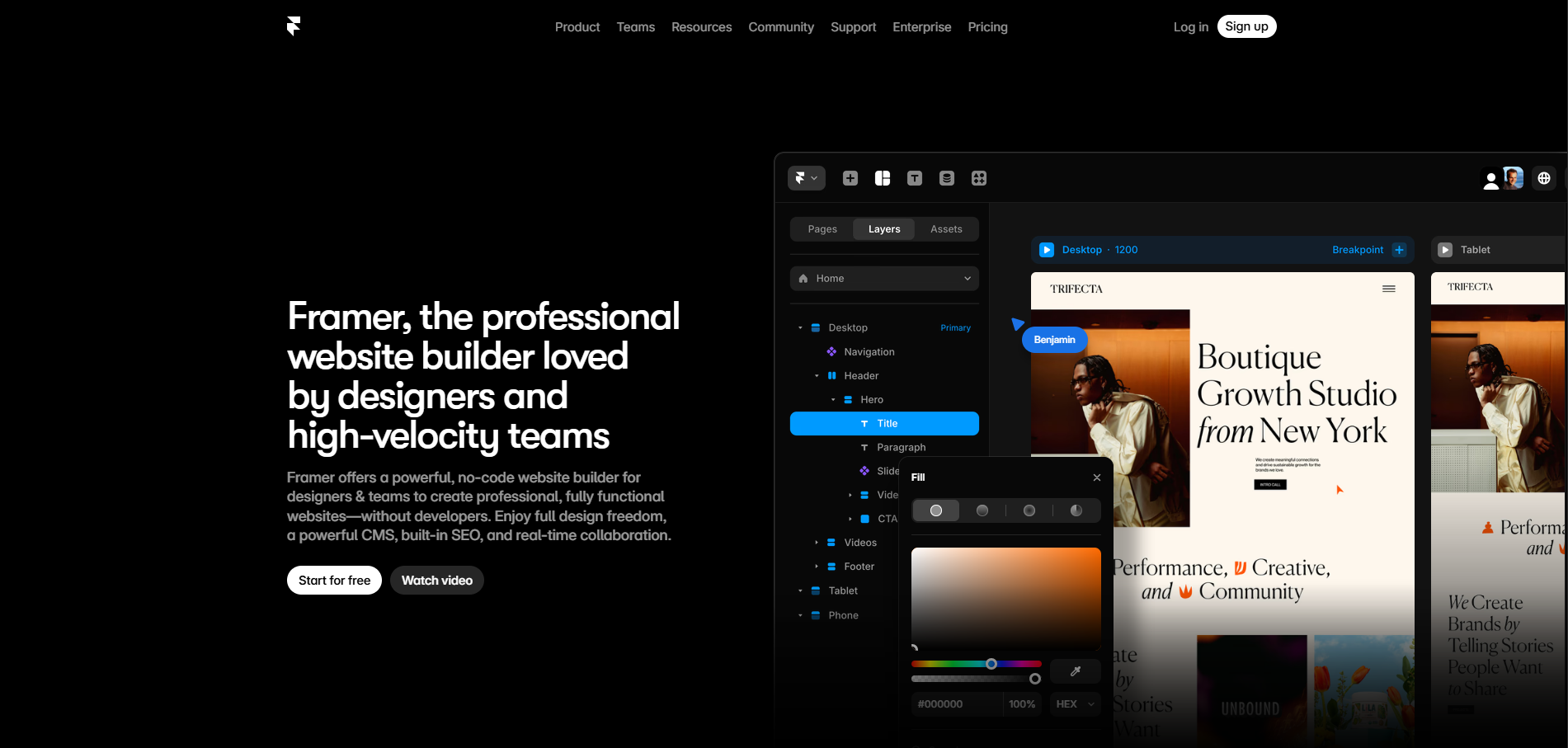Open the Pricing page link

click(987, 26)
